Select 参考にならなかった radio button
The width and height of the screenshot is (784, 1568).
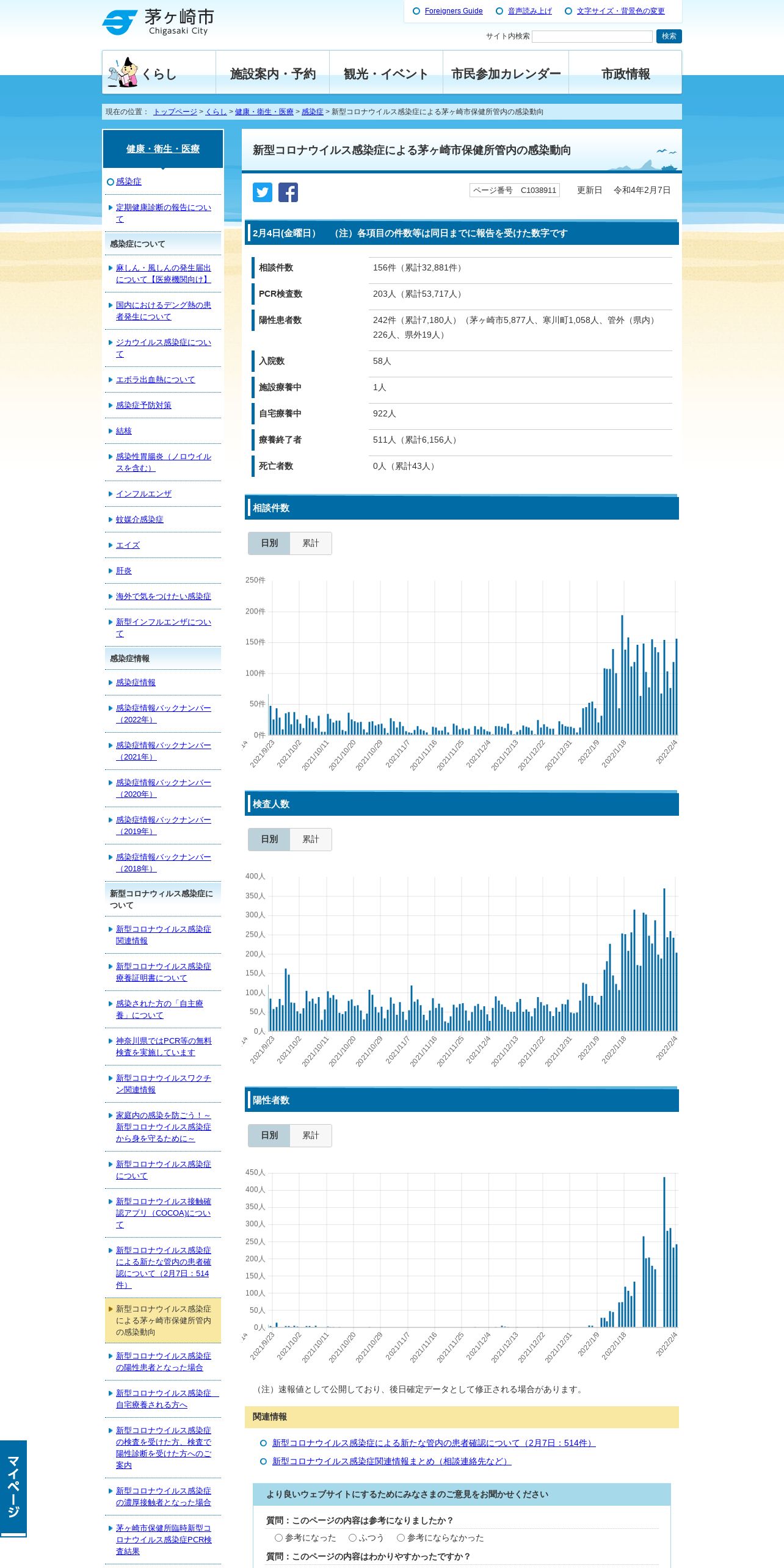pyautogui.click(x=401, y=1537)
